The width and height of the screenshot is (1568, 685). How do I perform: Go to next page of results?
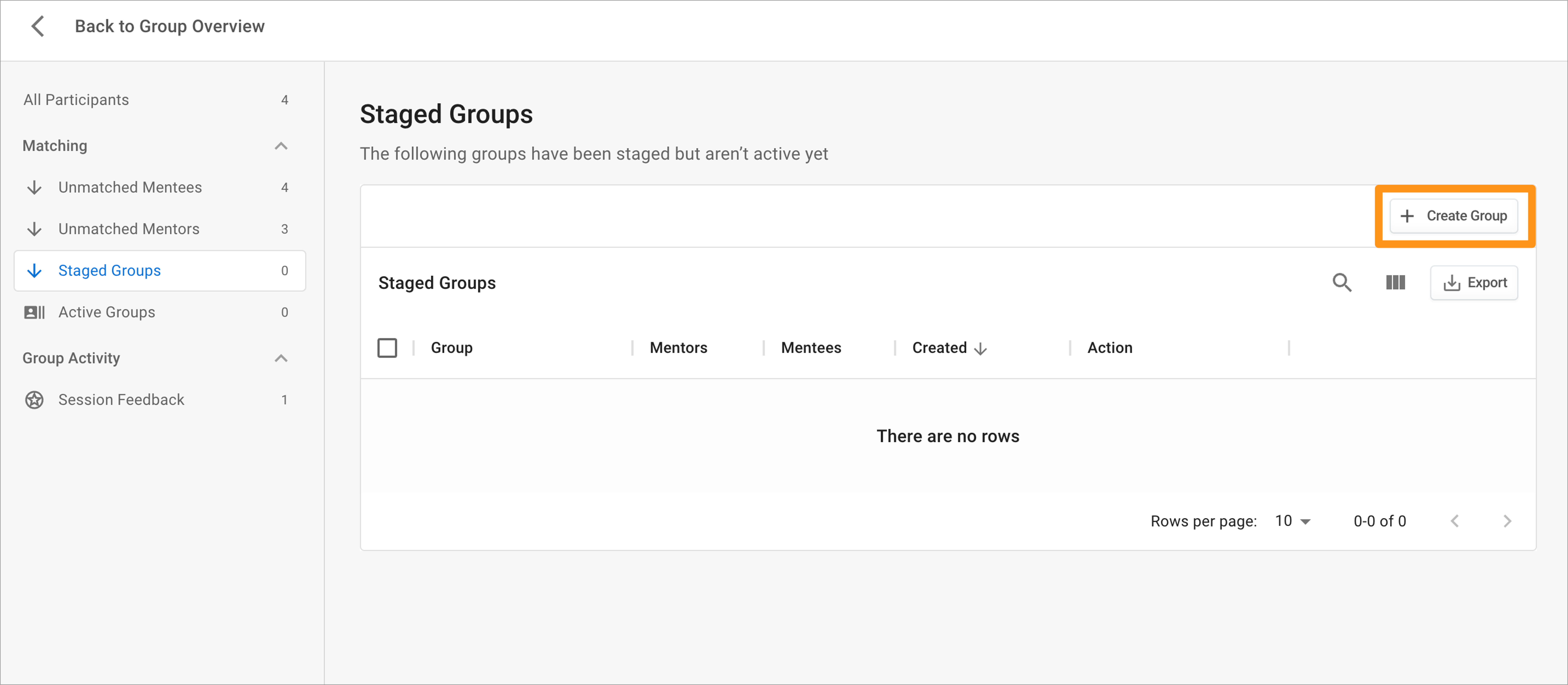coord(1507,521)
